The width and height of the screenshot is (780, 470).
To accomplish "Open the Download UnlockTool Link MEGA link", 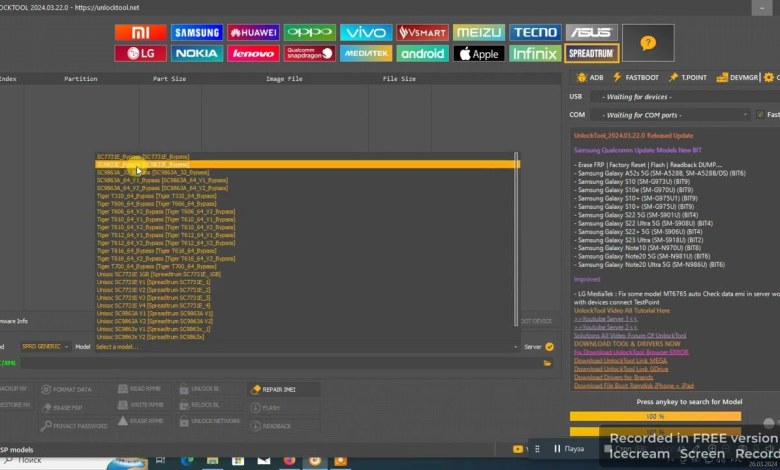I will click(x=618, y=360).
